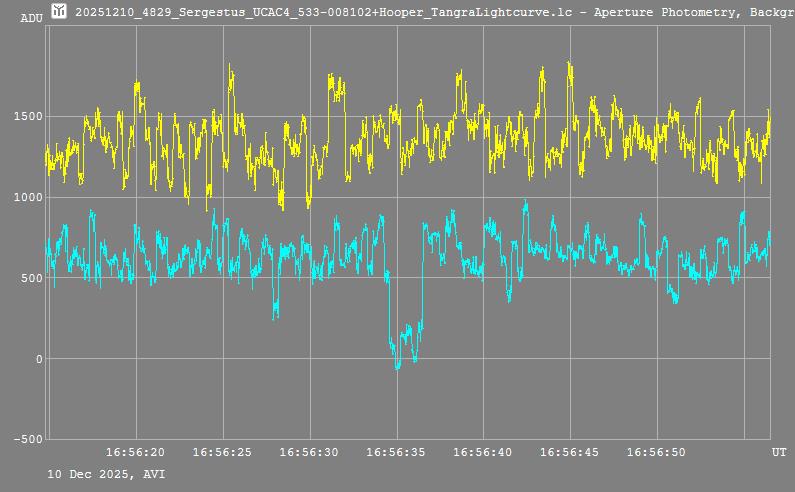The height and width of the screenshot is (492, 795).
Task: Click the 16:56:45 time axis label
Action: [570, 453]
